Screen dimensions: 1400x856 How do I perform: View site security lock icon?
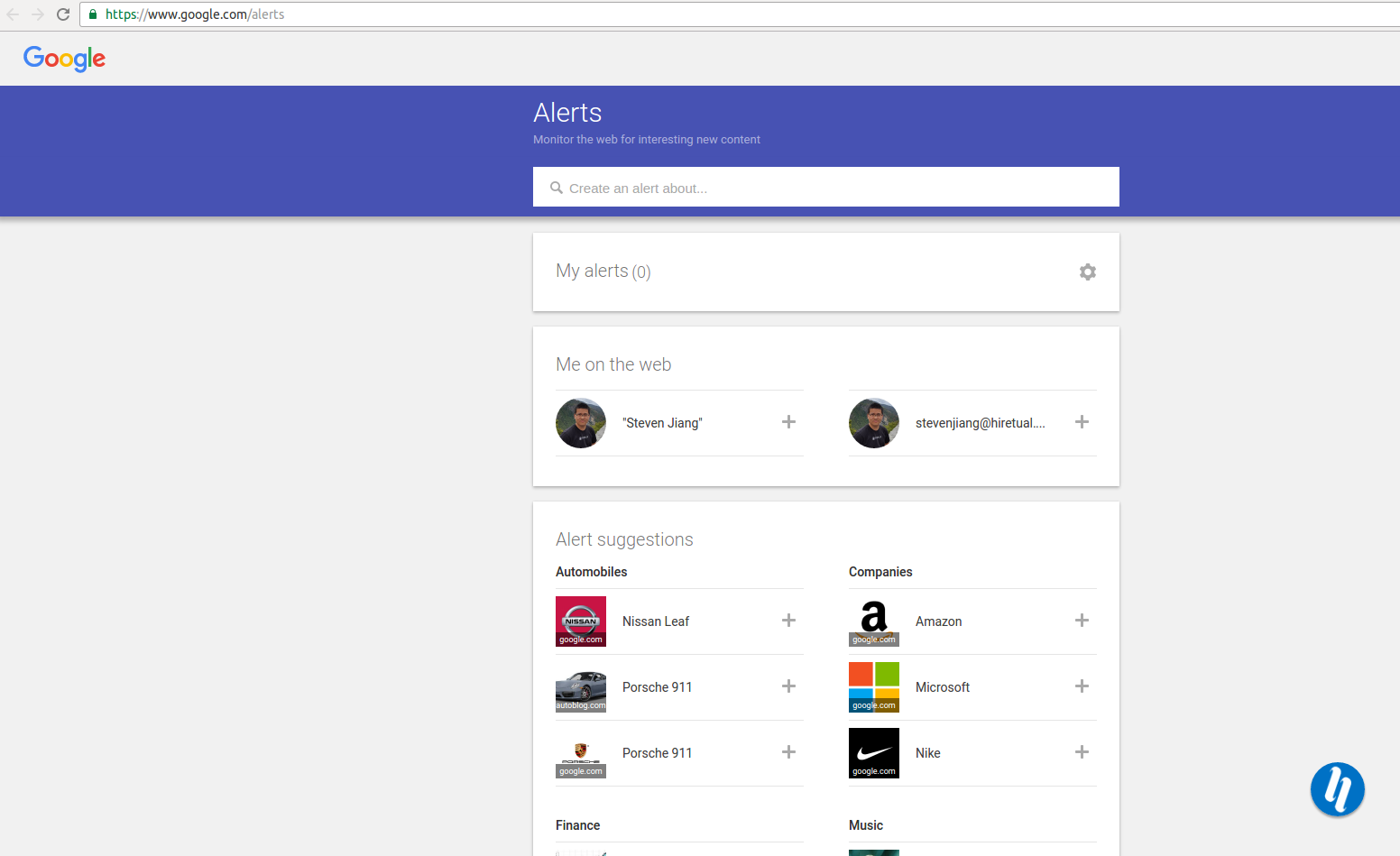click(93, 14)
